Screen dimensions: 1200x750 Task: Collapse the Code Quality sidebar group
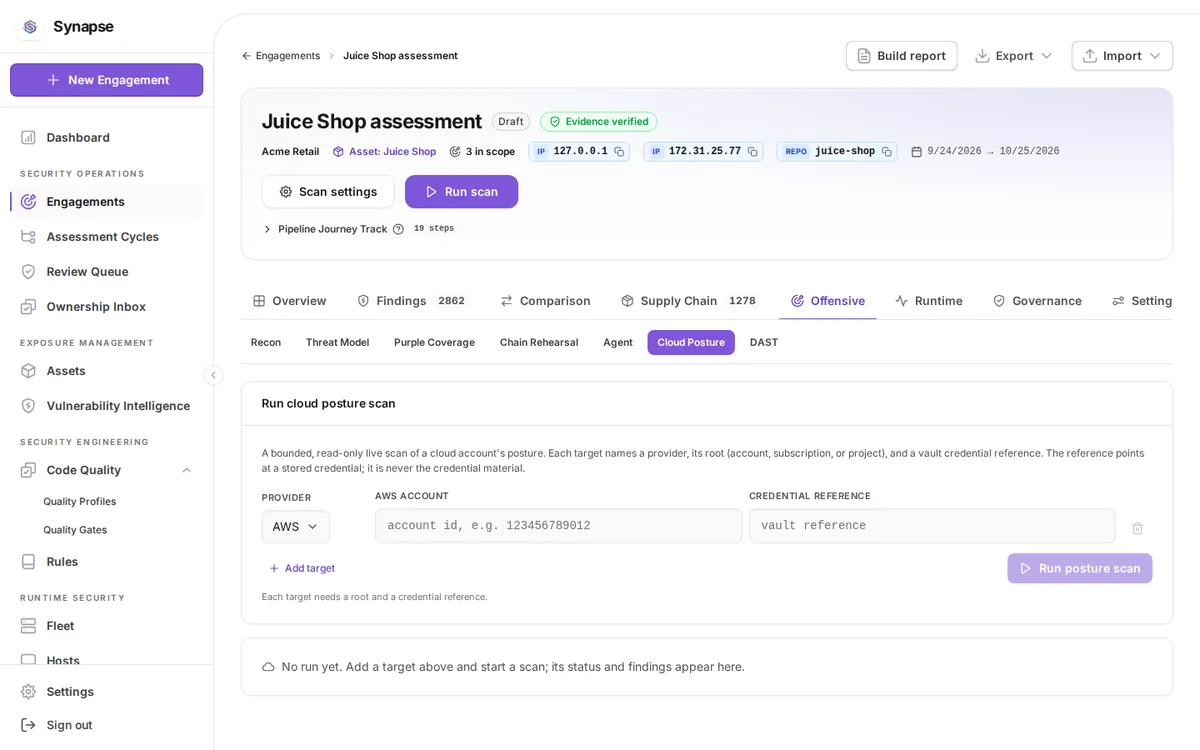coord(186,470)
